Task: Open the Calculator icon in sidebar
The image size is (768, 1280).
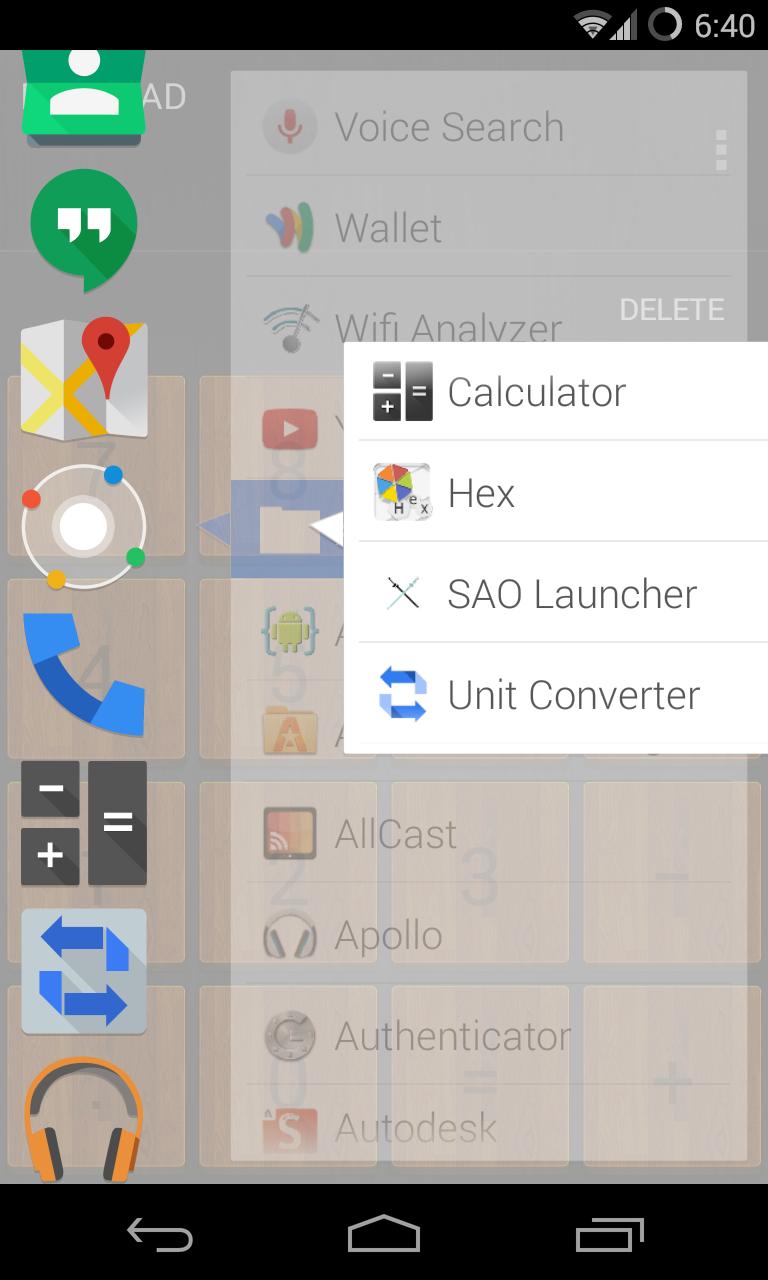Action: coord(84,823)
